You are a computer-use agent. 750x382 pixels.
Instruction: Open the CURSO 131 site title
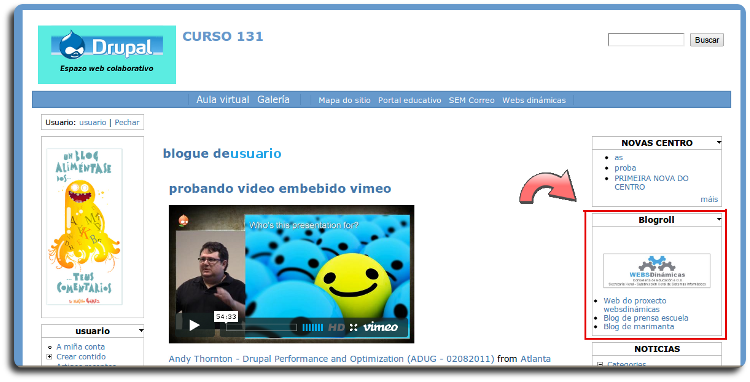pos(223,37)
